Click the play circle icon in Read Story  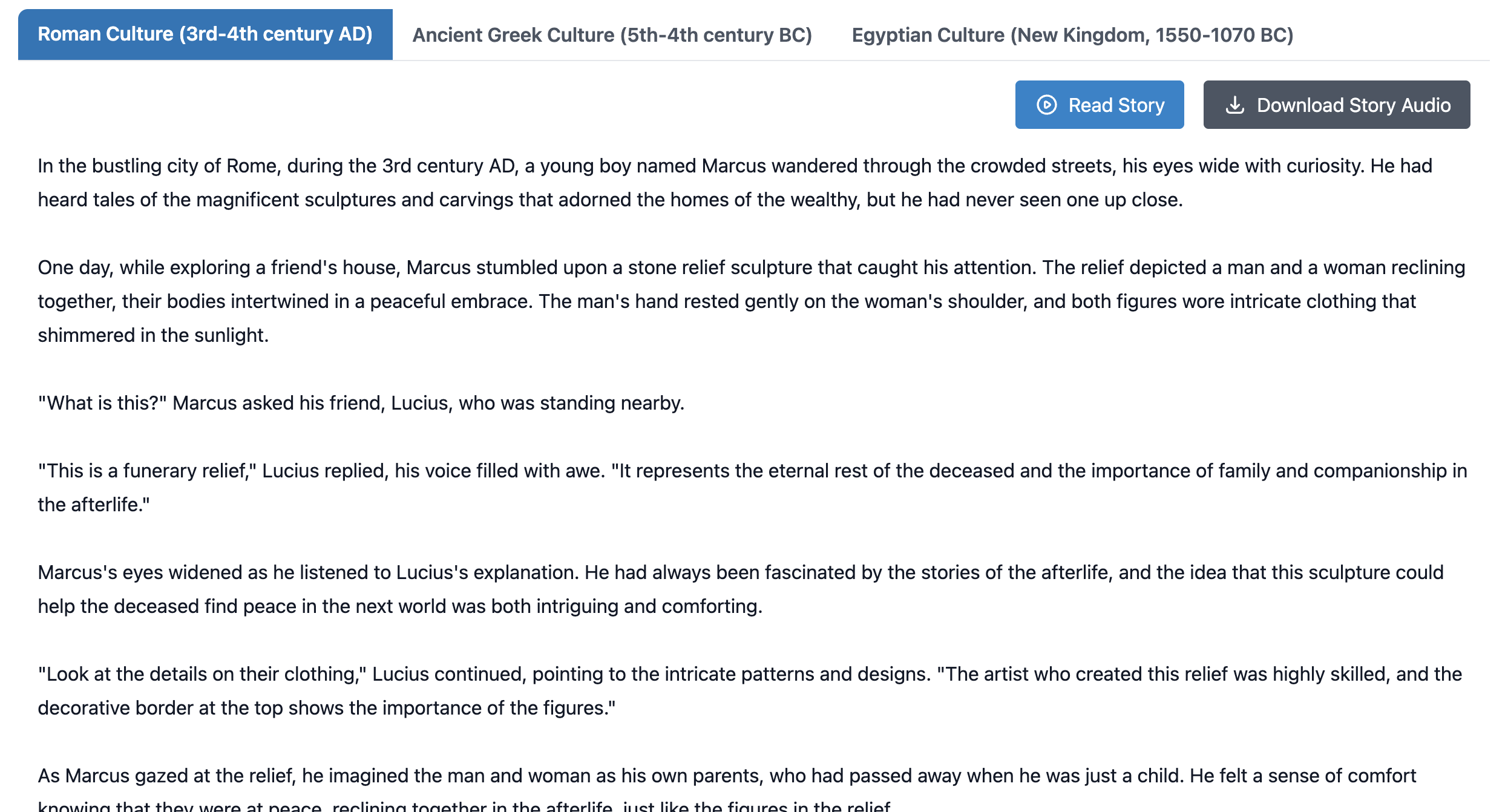tap(1046, 105)
